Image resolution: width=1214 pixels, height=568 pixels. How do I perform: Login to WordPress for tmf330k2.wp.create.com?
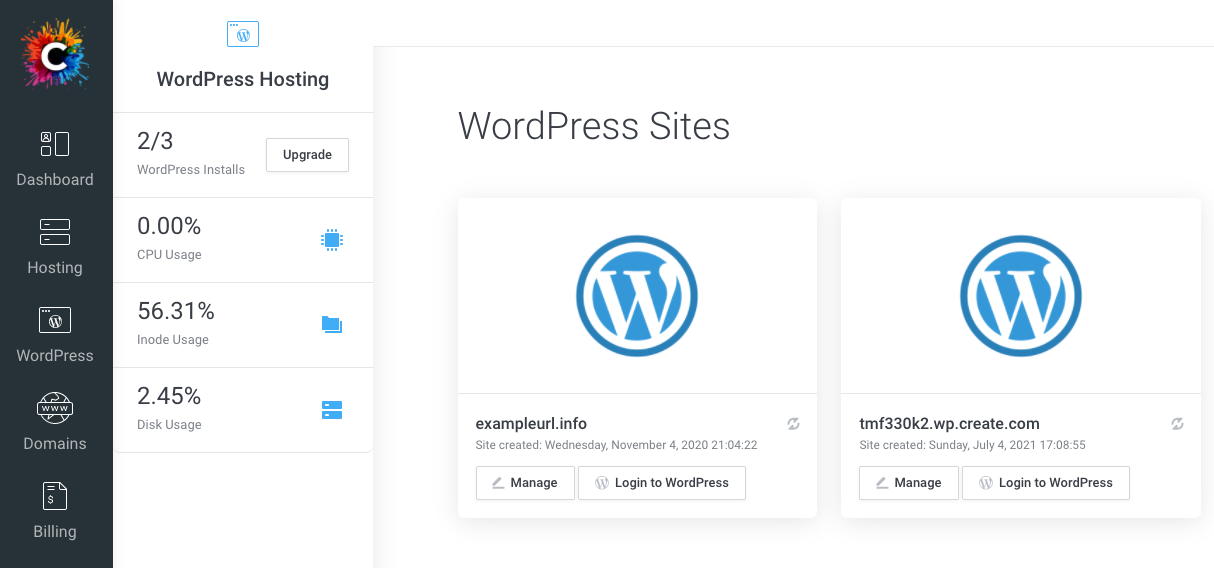(1045, 483)
